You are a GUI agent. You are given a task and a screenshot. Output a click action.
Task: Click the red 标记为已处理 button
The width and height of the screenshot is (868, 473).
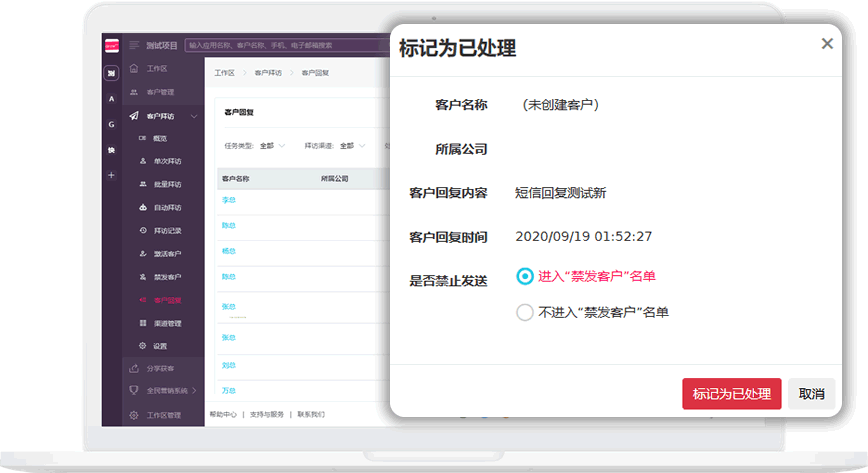[731, 394]
